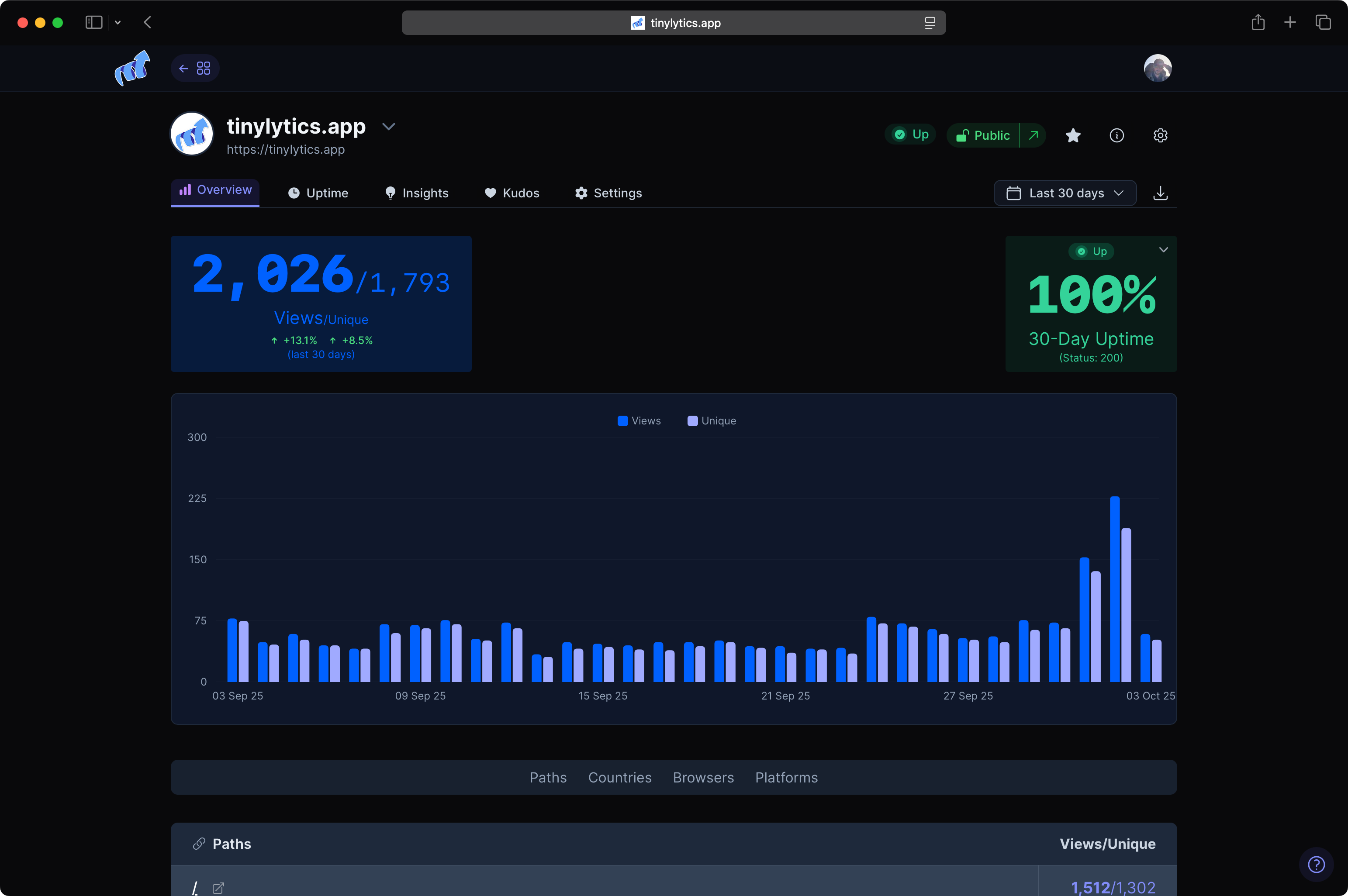Switch to the Uptime tab

[x=318, y=193]
